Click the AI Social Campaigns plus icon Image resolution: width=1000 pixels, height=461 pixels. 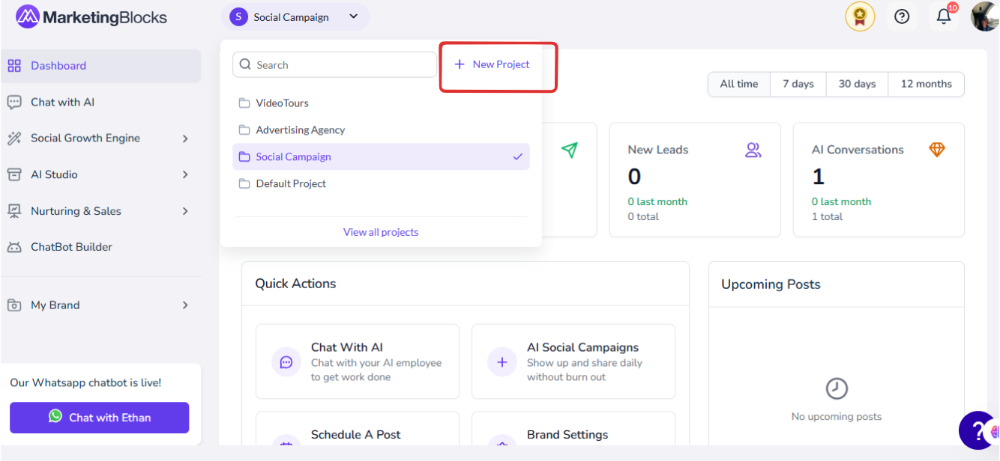coord(502,362)
